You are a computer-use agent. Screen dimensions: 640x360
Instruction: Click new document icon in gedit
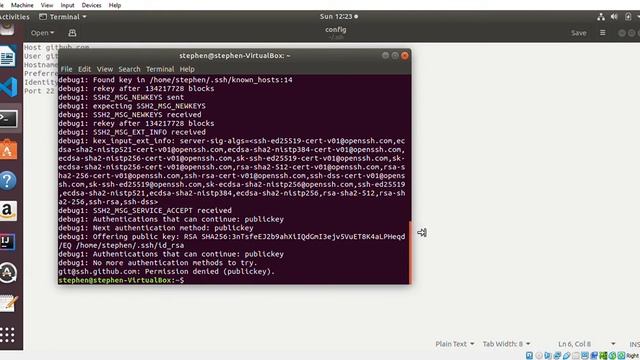point(72,33)
